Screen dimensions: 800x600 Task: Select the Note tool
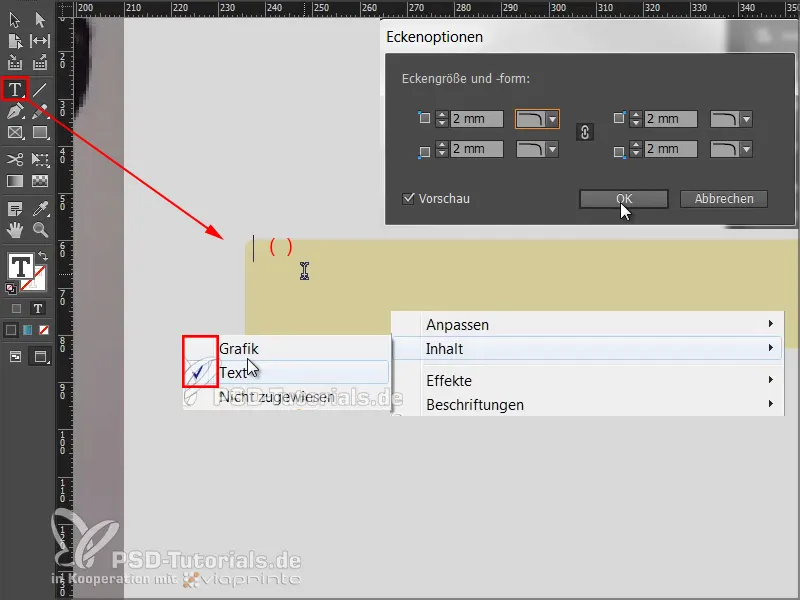click(15, 208)
